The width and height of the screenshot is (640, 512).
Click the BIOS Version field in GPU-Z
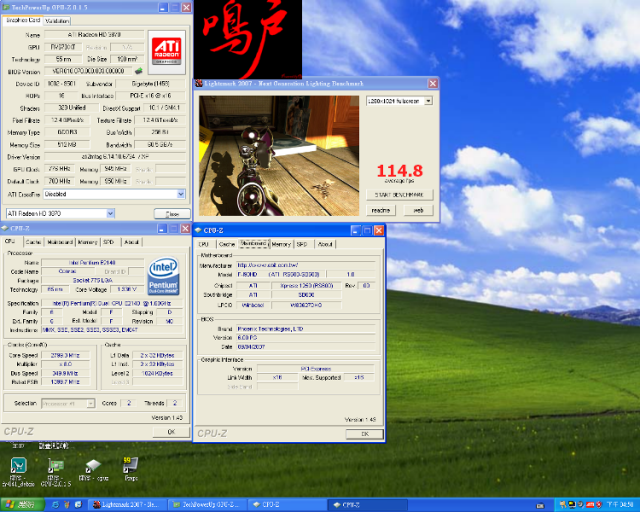pos(88,71)
